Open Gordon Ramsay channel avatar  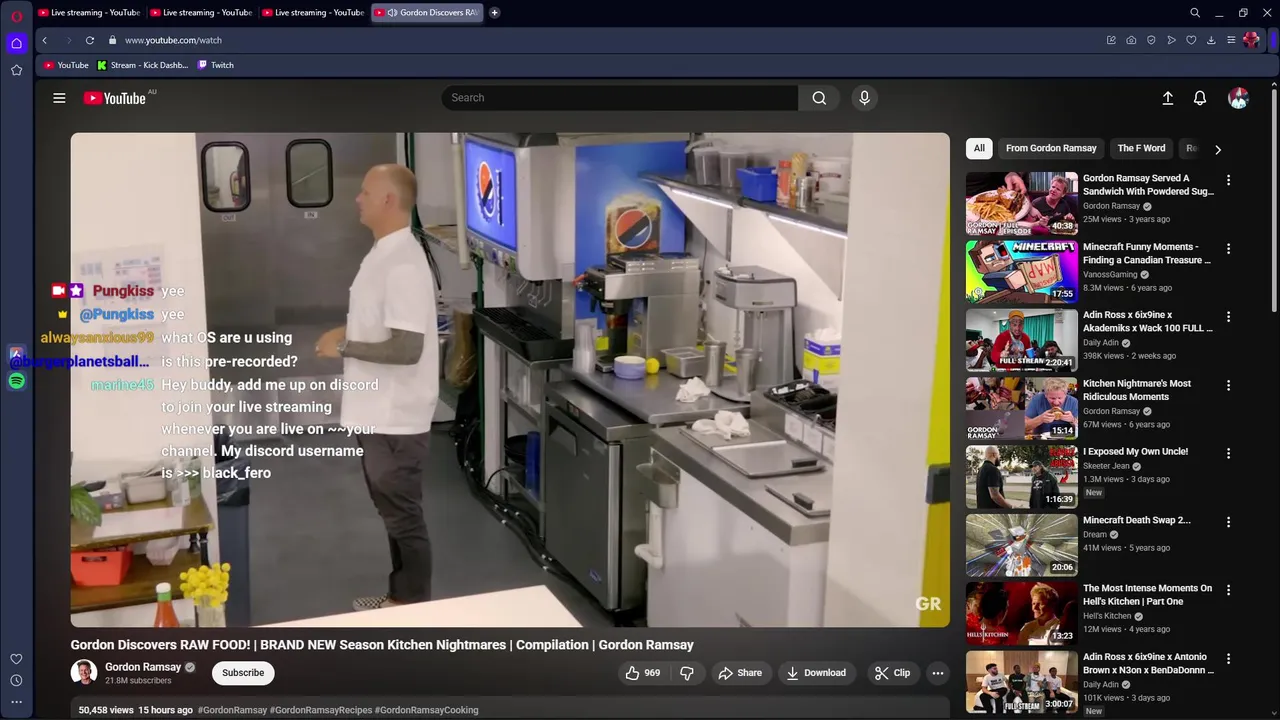84,673
